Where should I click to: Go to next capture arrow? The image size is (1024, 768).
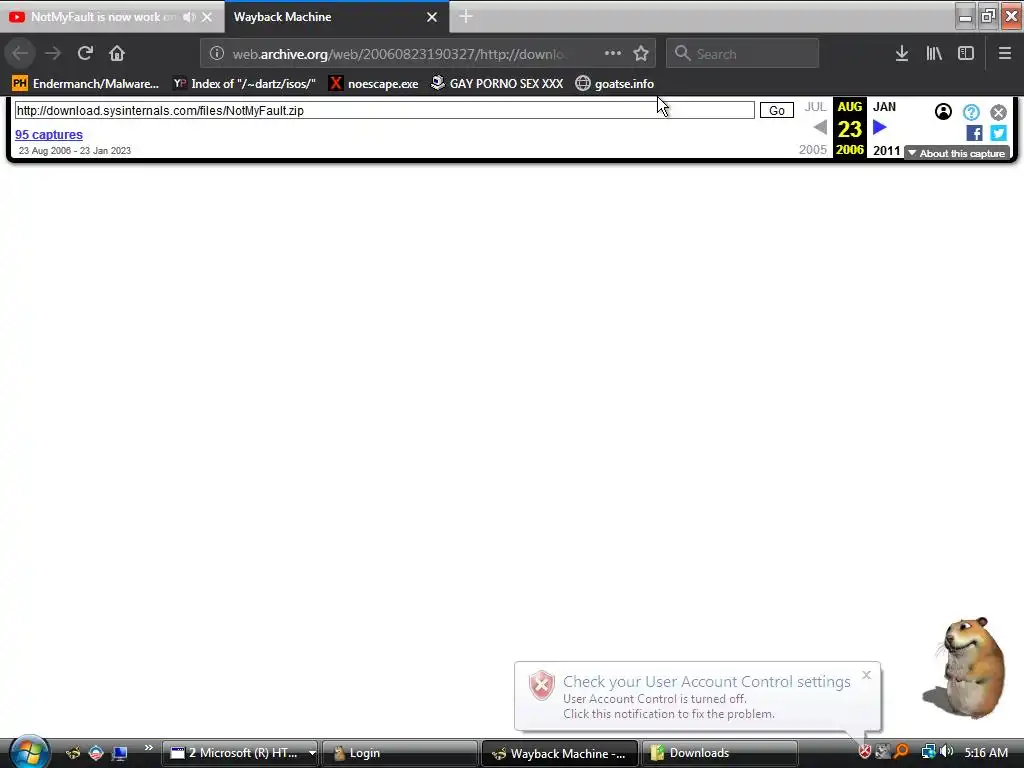(880, 127)
